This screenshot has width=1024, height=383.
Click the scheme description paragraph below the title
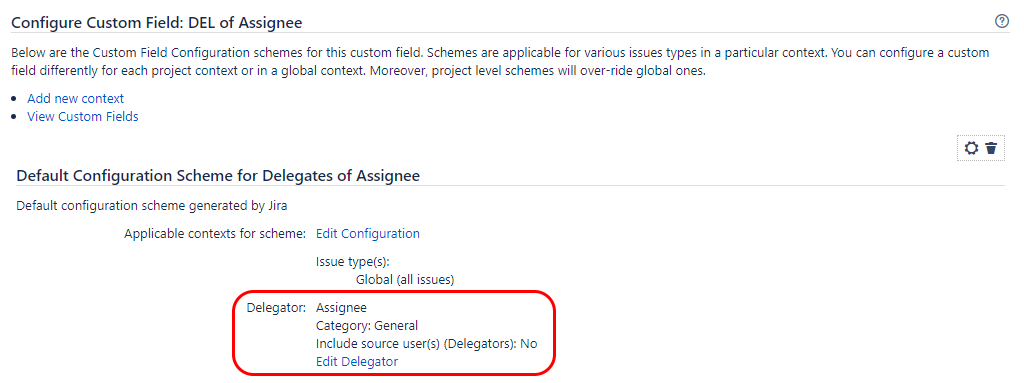point(500,62)
